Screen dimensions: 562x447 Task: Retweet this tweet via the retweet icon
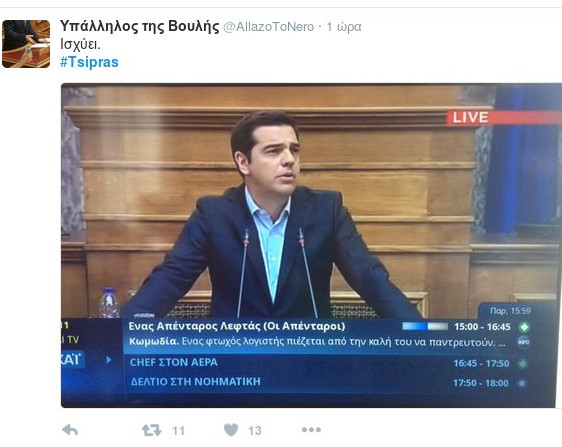click(152, 430)
